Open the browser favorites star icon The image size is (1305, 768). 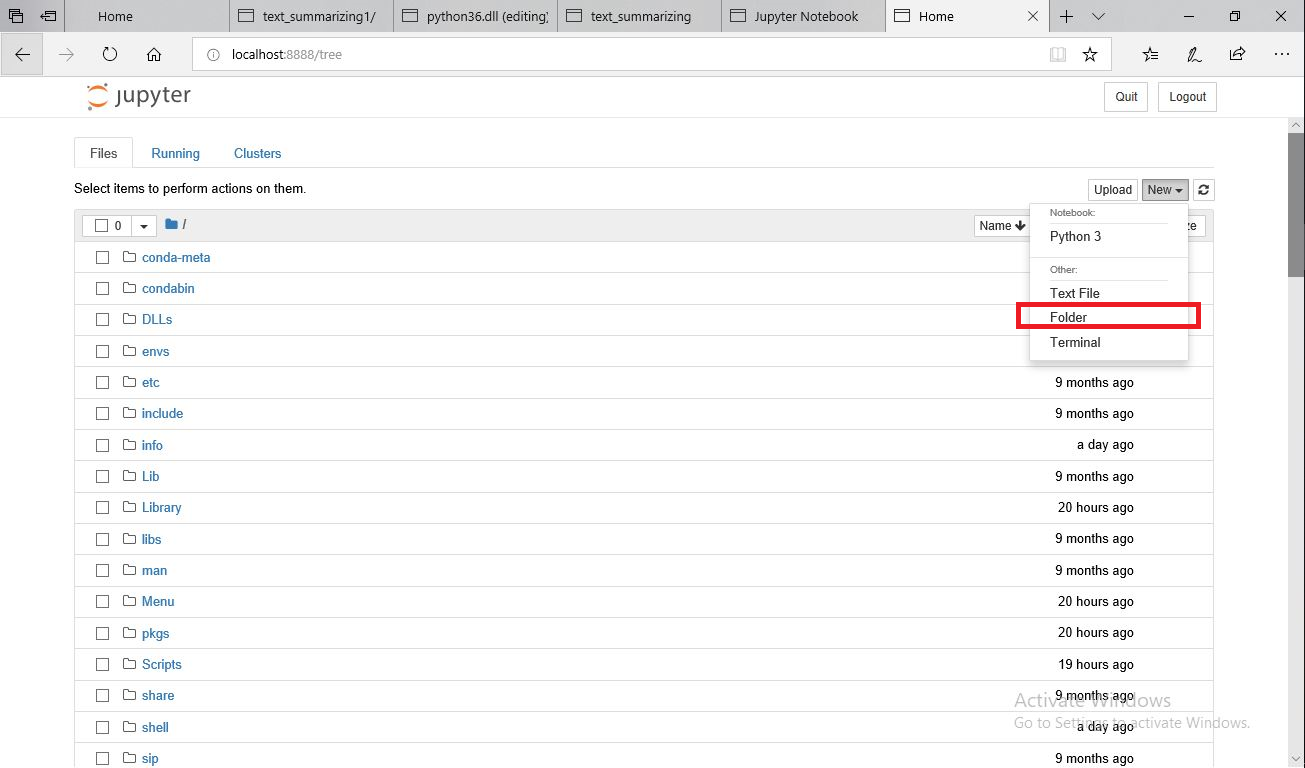click(1091, 54)
